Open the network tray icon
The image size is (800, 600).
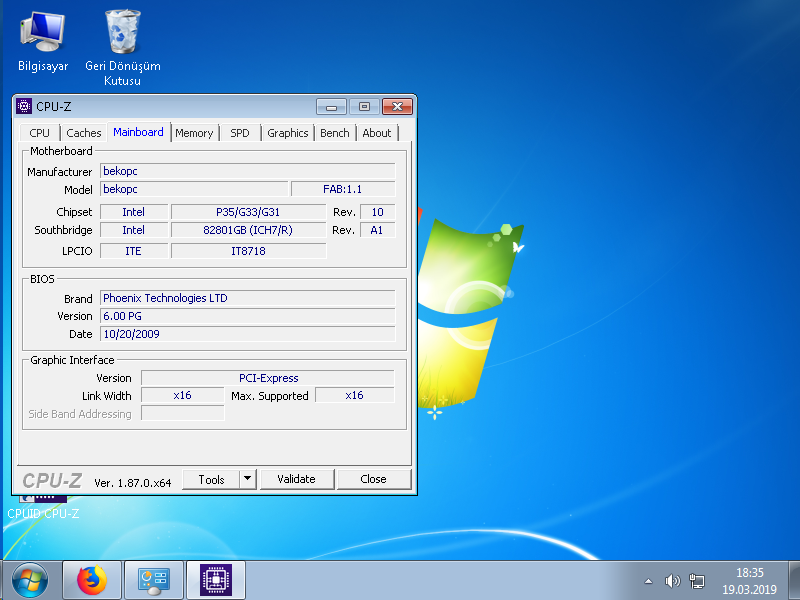[696, 581]
